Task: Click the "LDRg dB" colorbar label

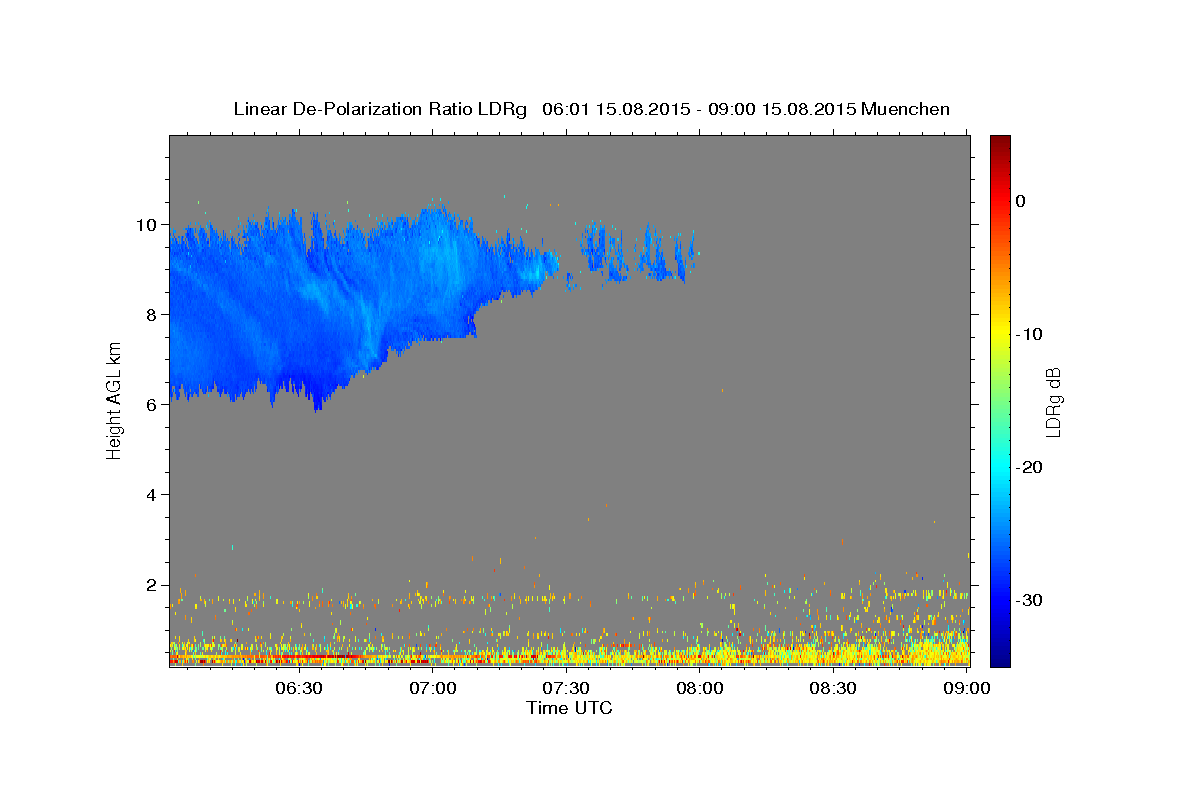Action: point(1053,402)
